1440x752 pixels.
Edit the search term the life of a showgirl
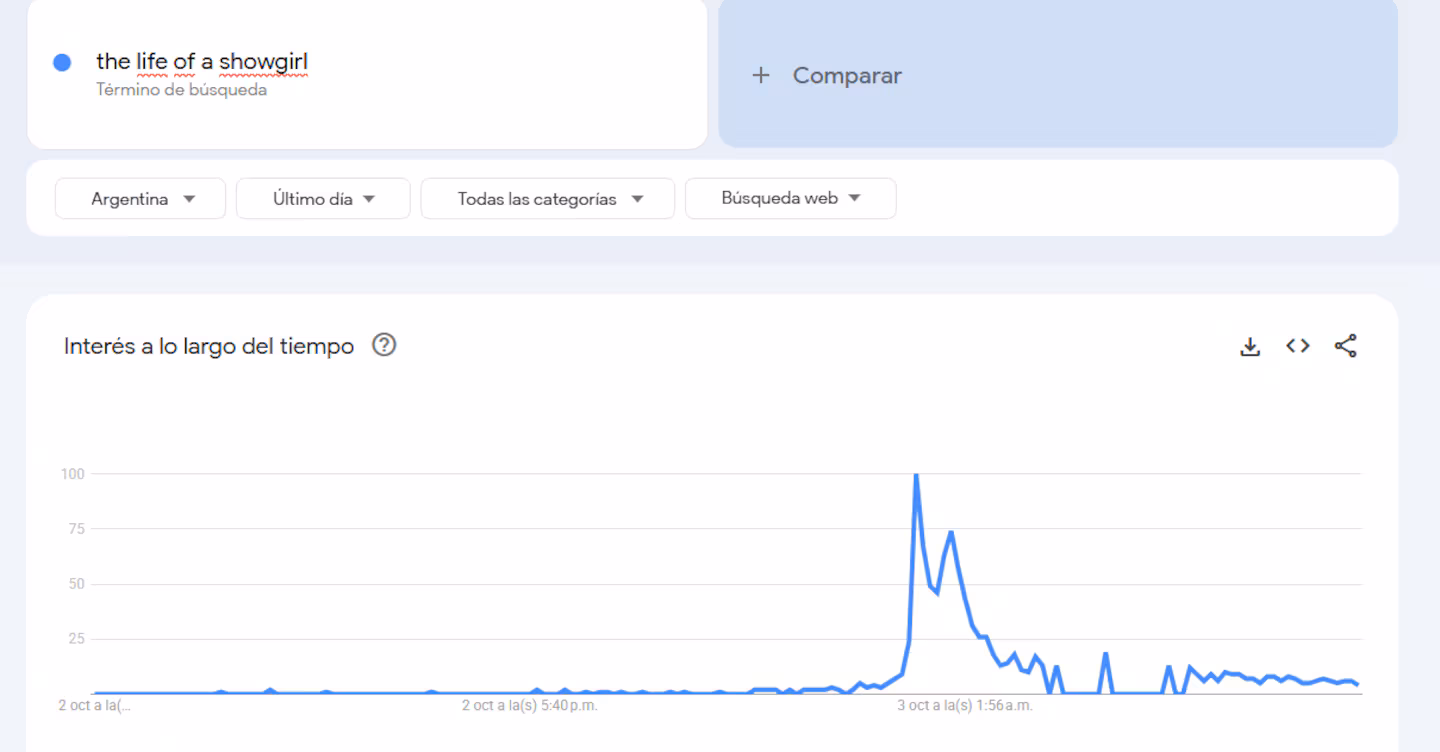(202, 62)
